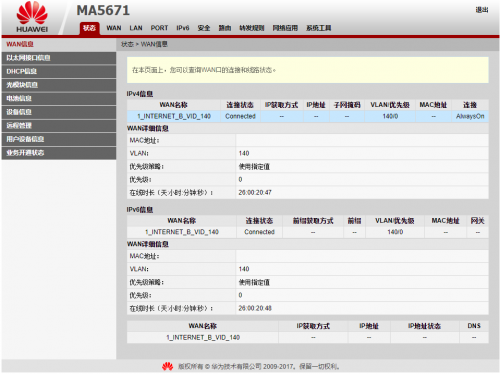
Task: Switch to the 网络应用 tab
Action: (285, 28)
